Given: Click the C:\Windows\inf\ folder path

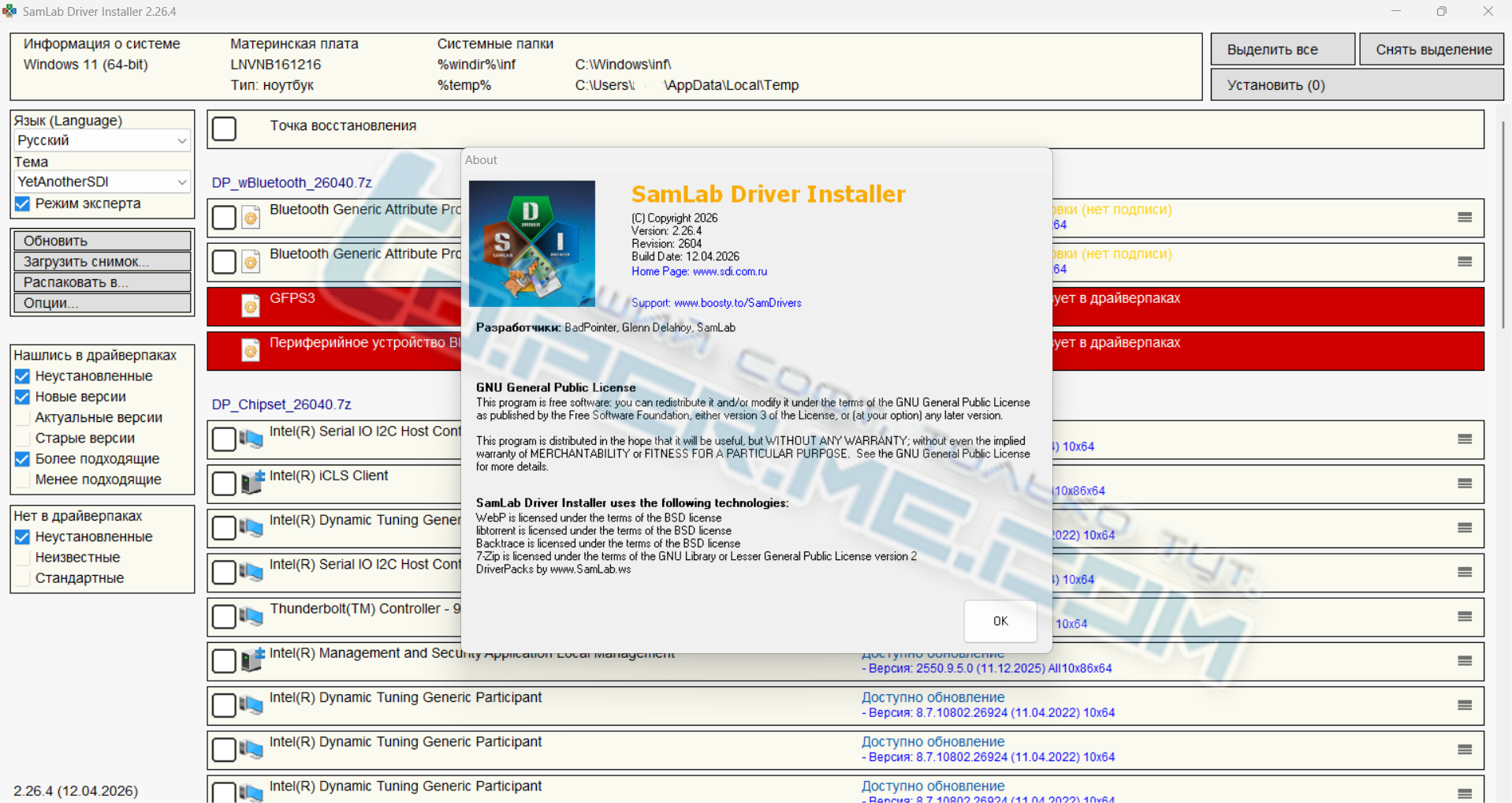Looking at the screenshot, I should 624,65.
